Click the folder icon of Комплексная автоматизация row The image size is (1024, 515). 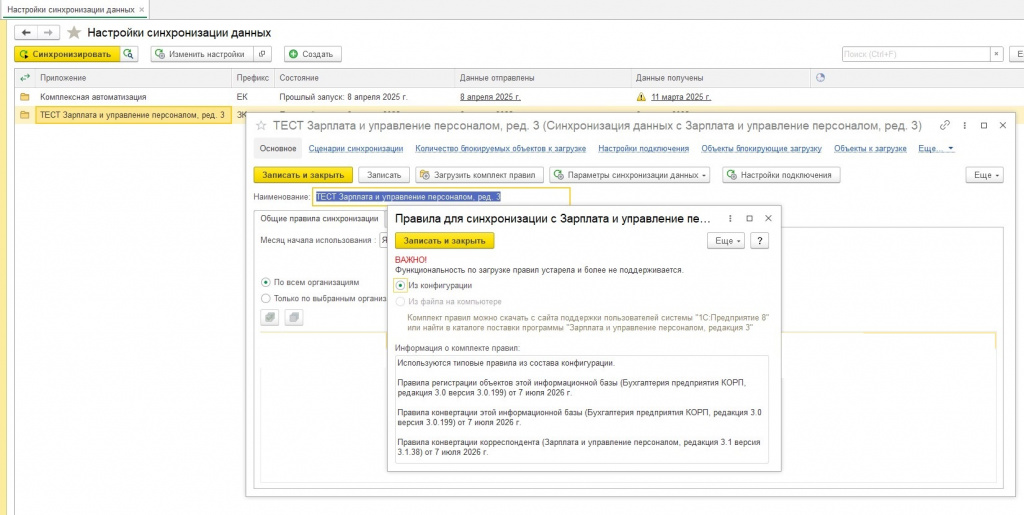pos(25,97)
